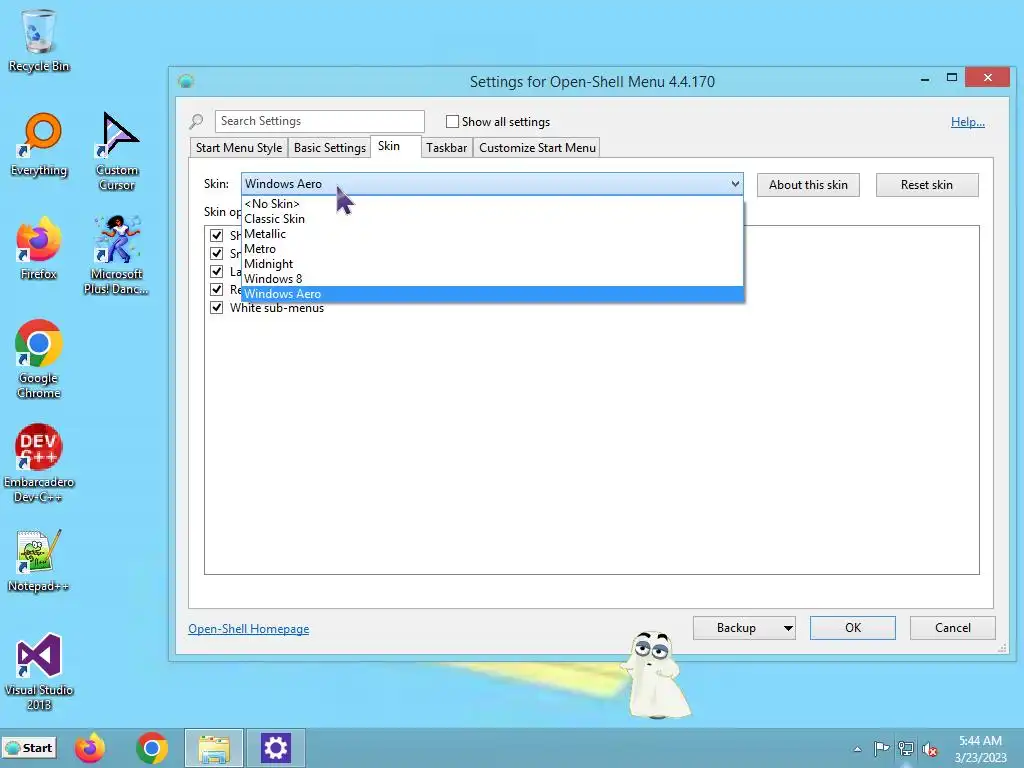1024x768 pixels.
Task: Choose Metro skin from the list
Action: coord(492,249)
